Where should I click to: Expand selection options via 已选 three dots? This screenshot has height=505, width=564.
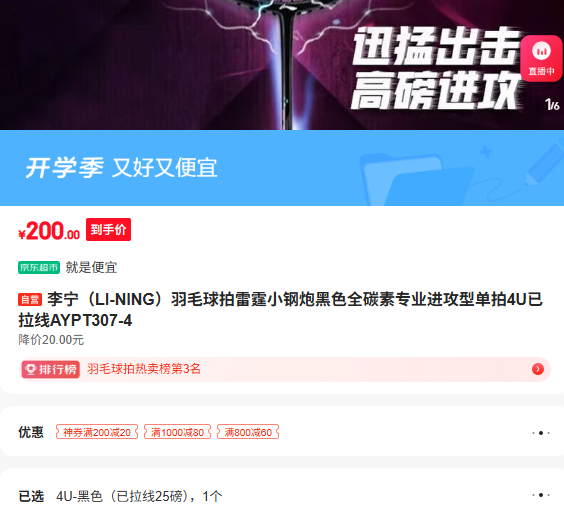tap(541, 495)
